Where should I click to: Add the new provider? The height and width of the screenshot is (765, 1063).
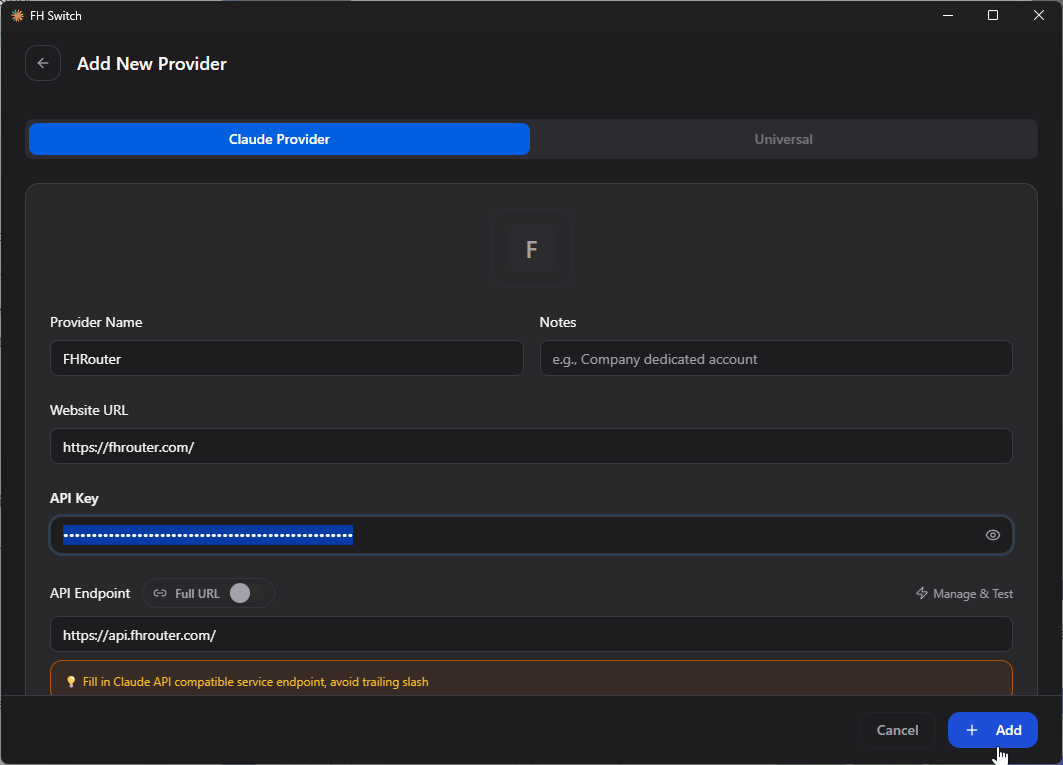coord(992,730)
